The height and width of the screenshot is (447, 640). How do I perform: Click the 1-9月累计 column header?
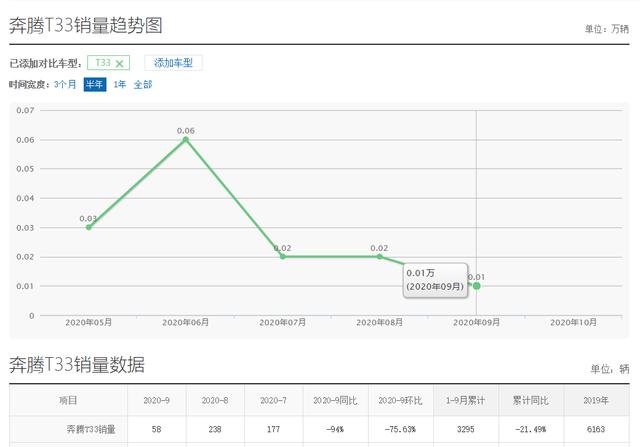point(465,400)
